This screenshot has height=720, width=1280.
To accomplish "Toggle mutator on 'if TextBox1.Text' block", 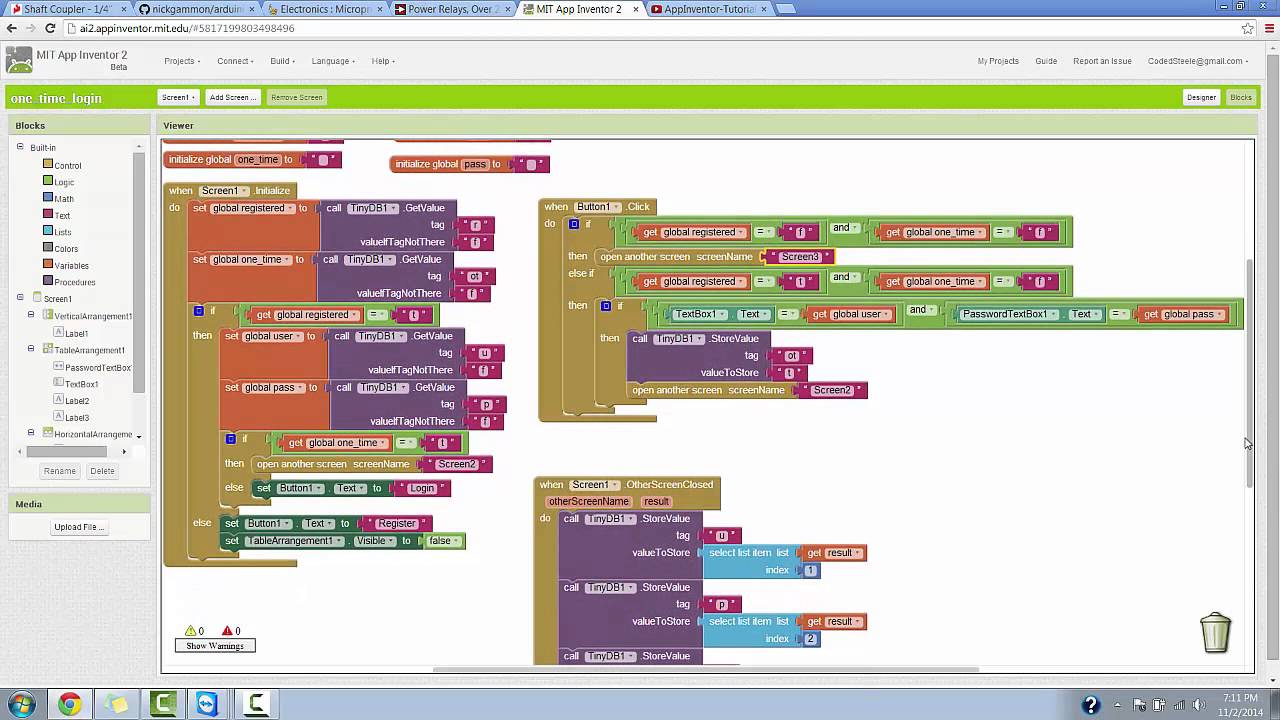I will click(x=606, y=306).
